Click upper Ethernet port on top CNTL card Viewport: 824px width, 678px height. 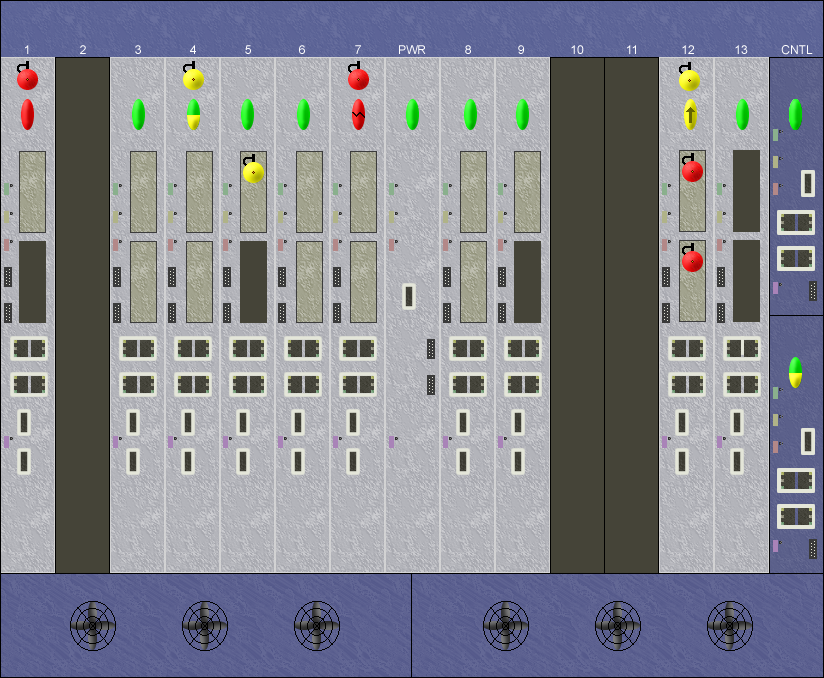click(x=796, y=222)
